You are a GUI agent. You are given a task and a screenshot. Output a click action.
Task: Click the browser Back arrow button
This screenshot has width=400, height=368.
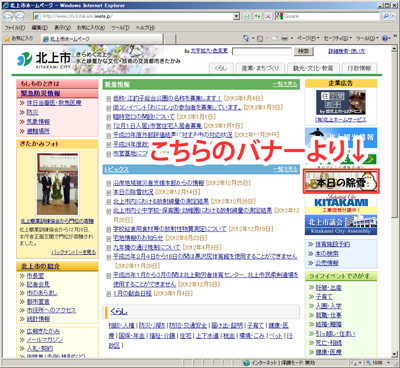[8, 16]
